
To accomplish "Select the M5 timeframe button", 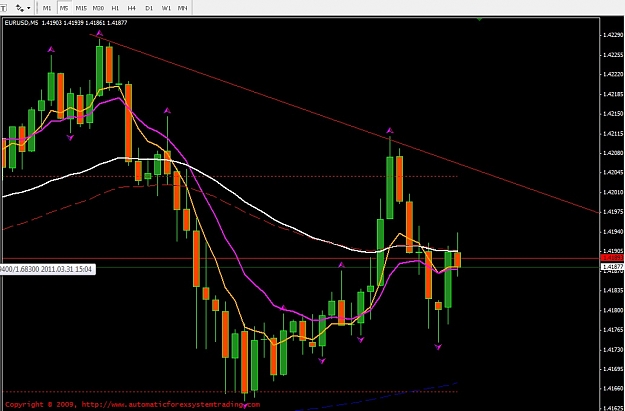I will click(64, 8).
